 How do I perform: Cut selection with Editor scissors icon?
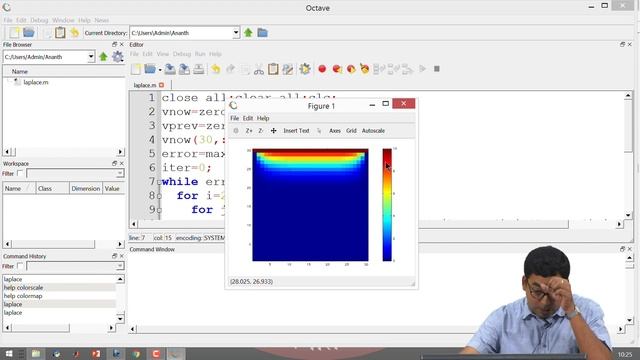click(x=259, y=69)
